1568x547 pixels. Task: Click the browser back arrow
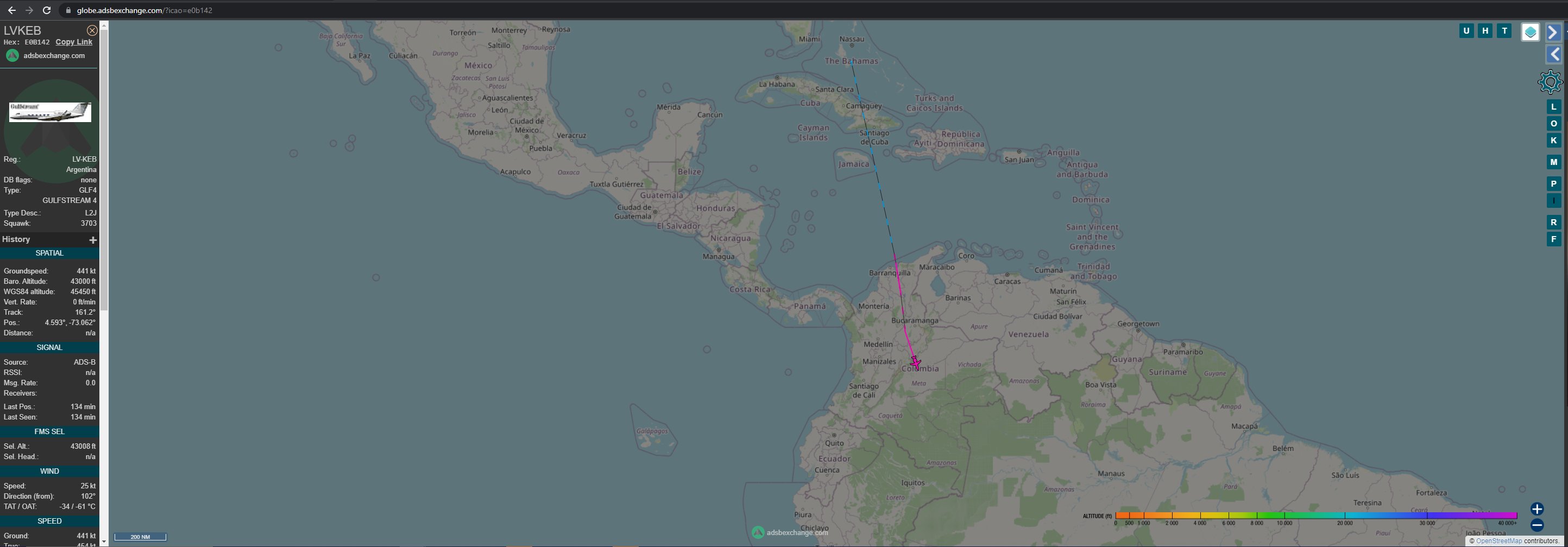click(x=11, y=10)
